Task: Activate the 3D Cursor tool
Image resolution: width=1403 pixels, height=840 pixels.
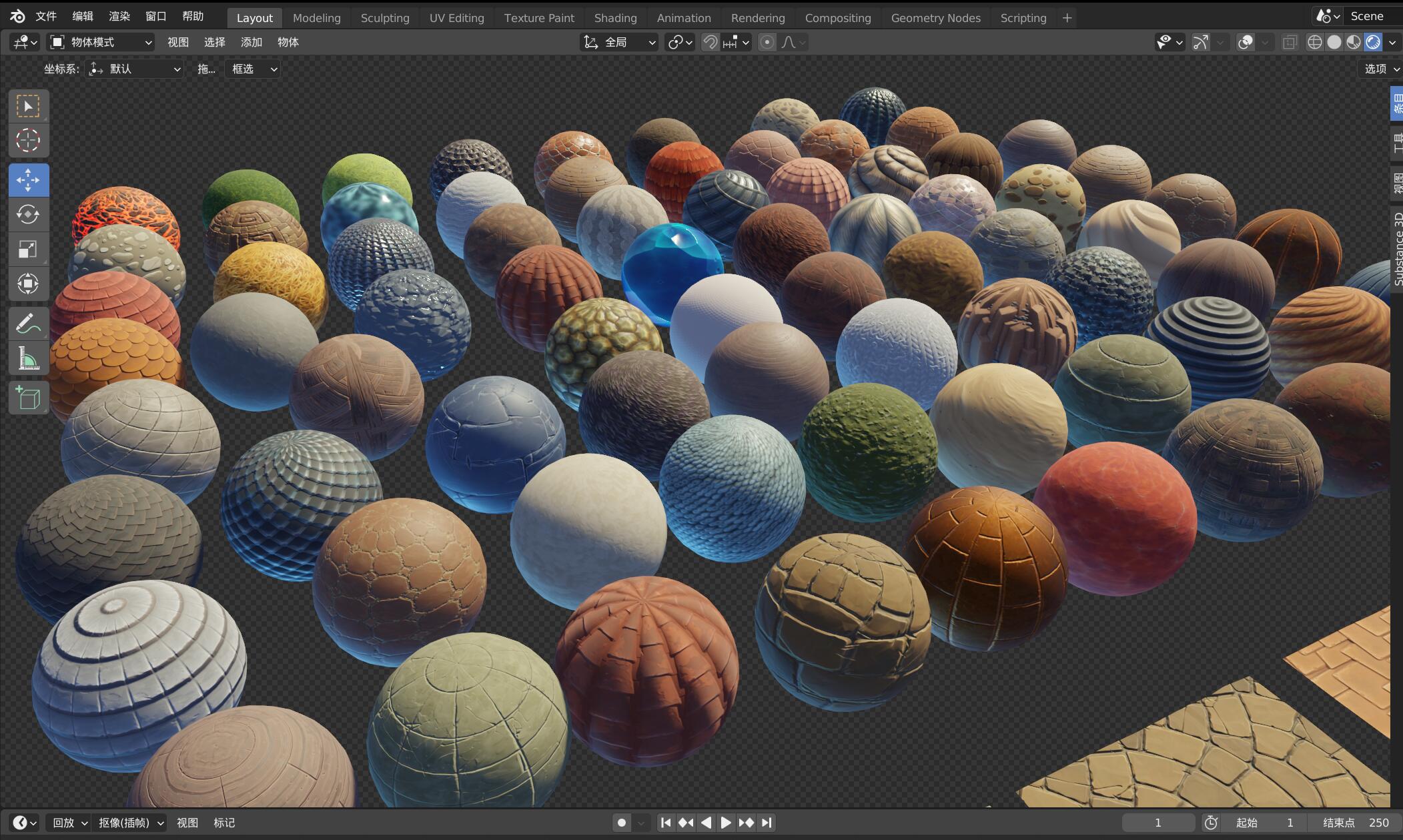Action: [28, 141]
